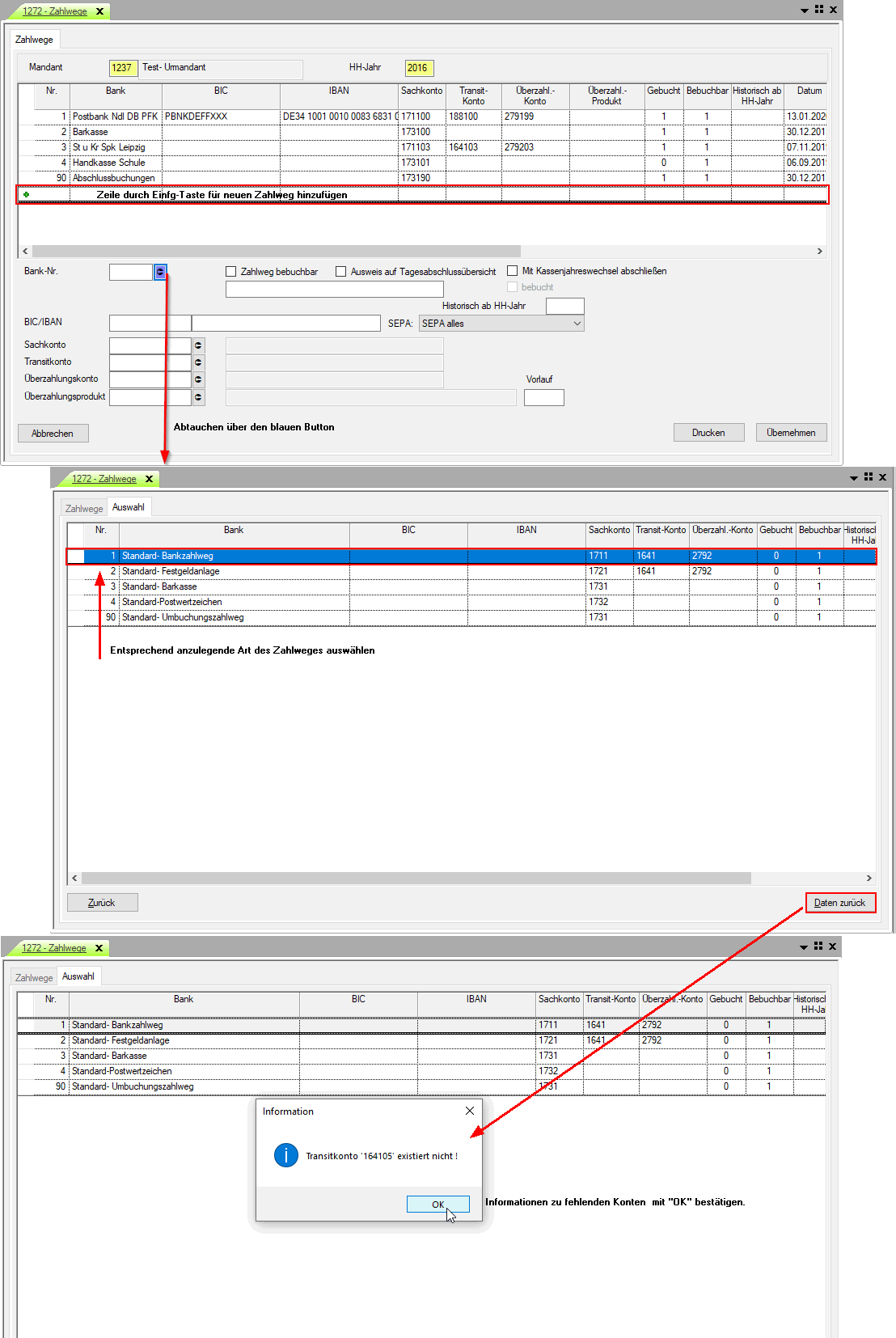Open window list arrow in top title bar
The width and height of the screenshot is (896, 1338).
click(804, 11)
